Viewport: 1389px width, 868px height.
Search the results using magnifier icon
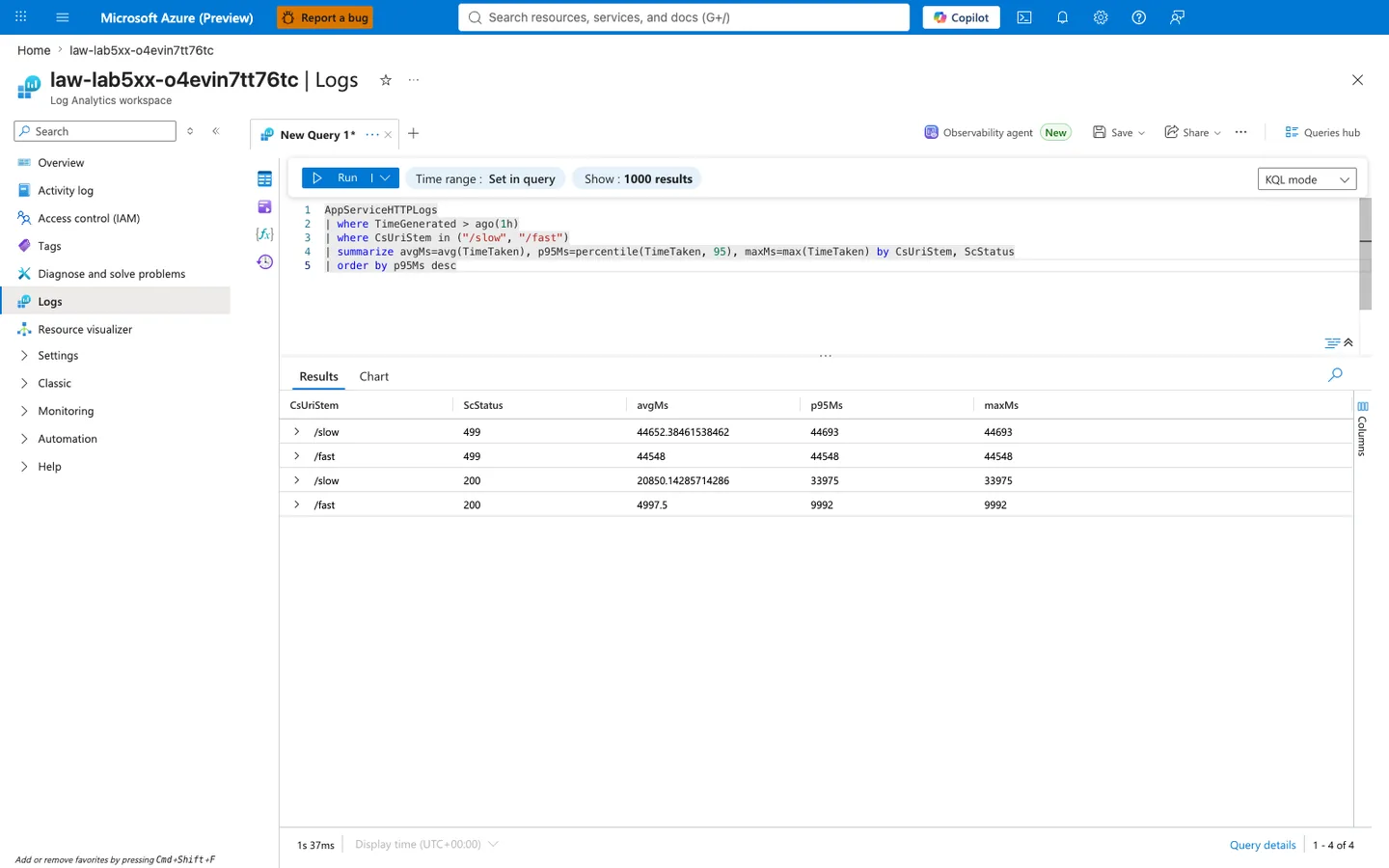point(1335,374)
